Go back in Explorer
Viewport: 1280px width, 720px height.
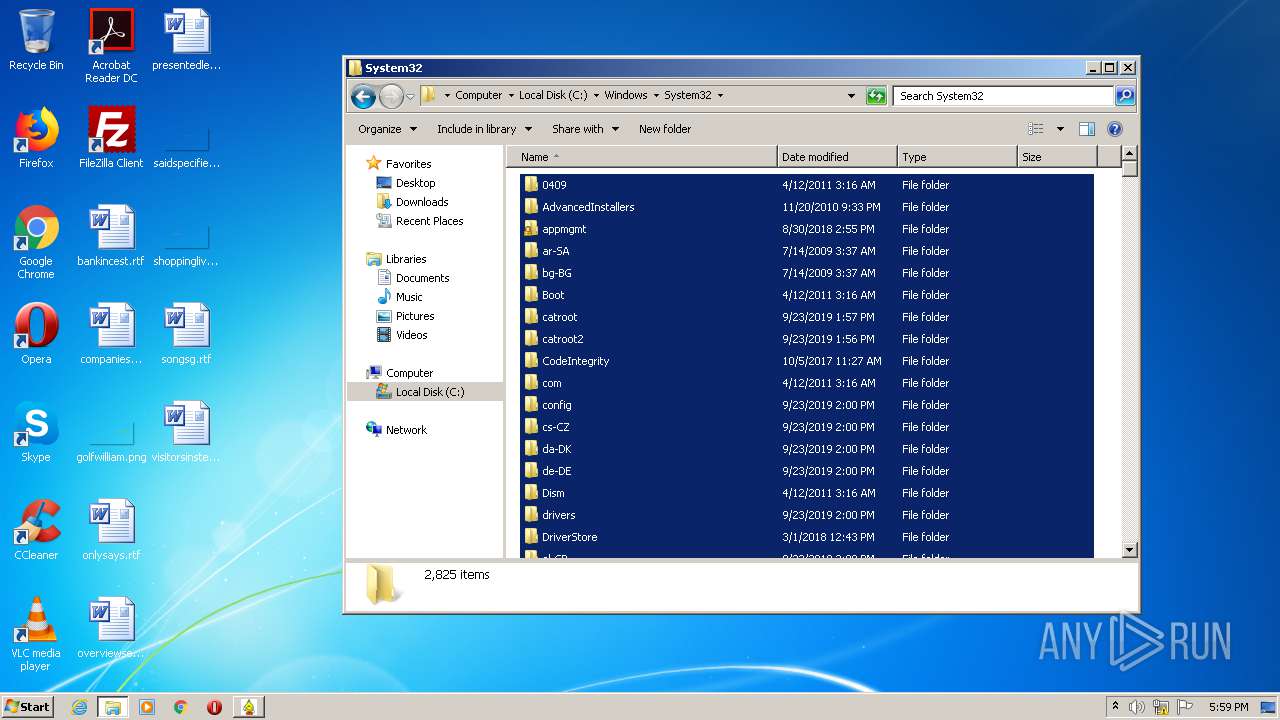363,96
